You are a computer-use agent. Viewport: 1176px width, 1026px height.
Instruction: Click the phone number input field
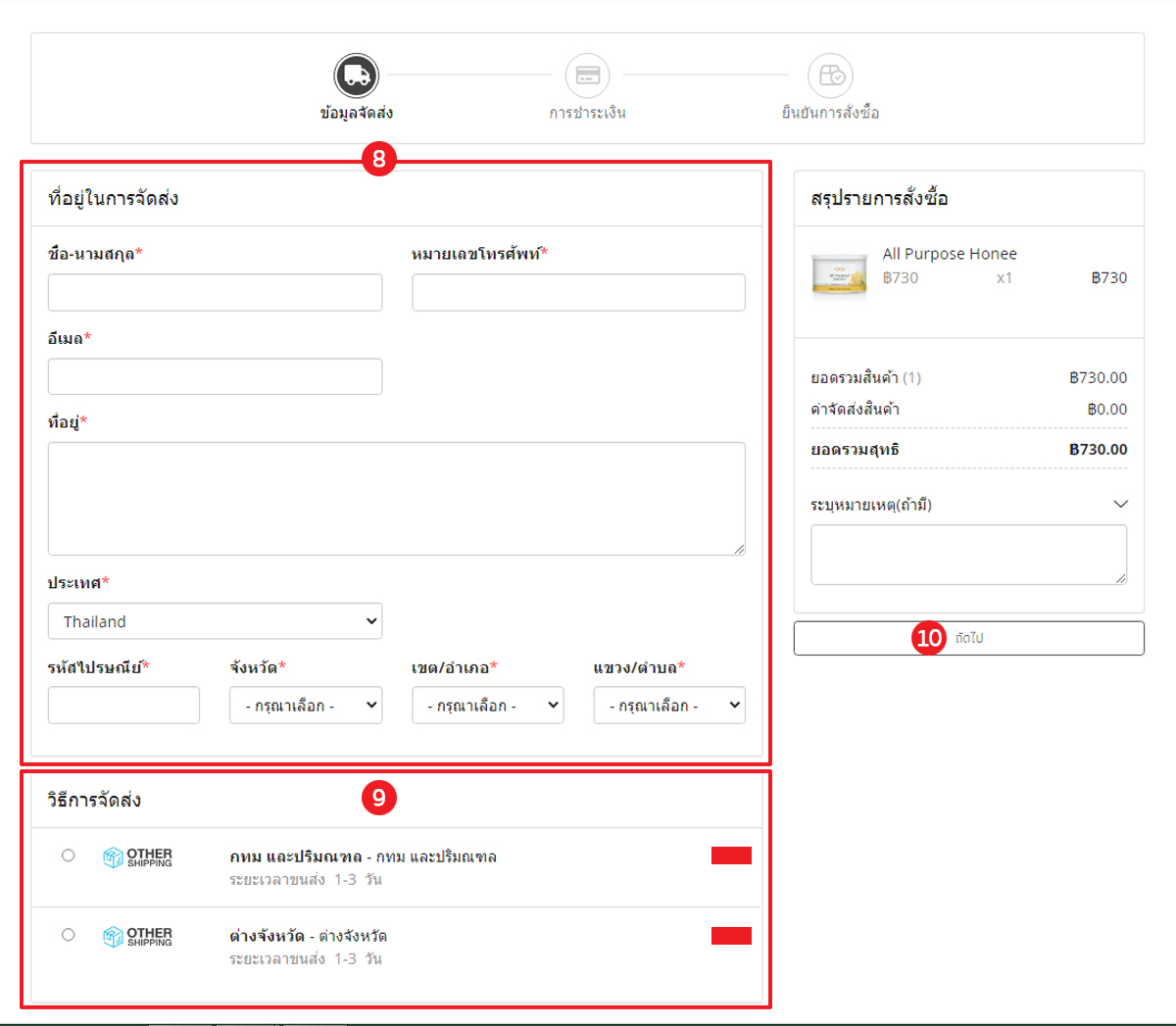[578, 293]
